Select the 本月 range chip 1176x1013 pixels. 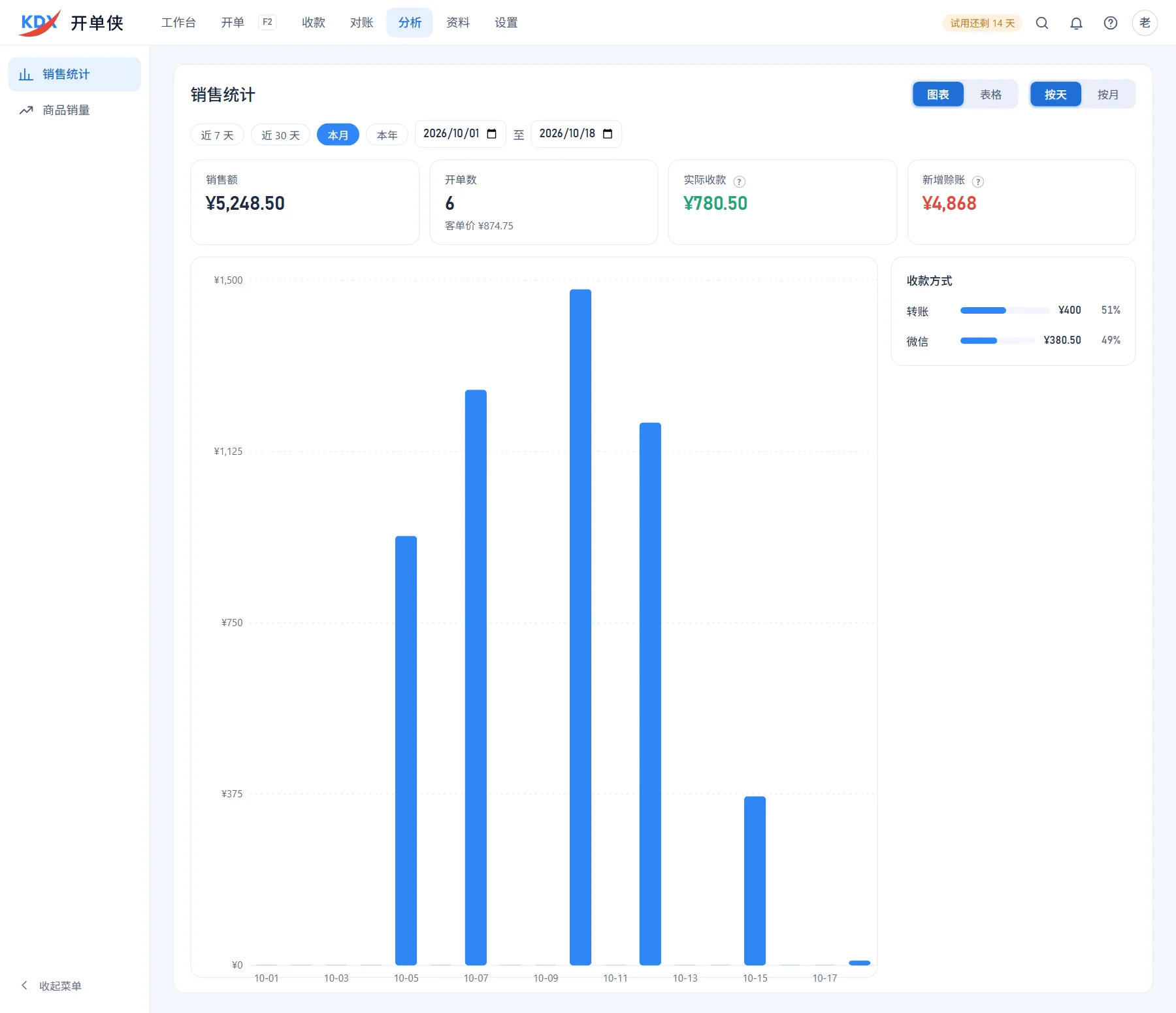point(338,135)
